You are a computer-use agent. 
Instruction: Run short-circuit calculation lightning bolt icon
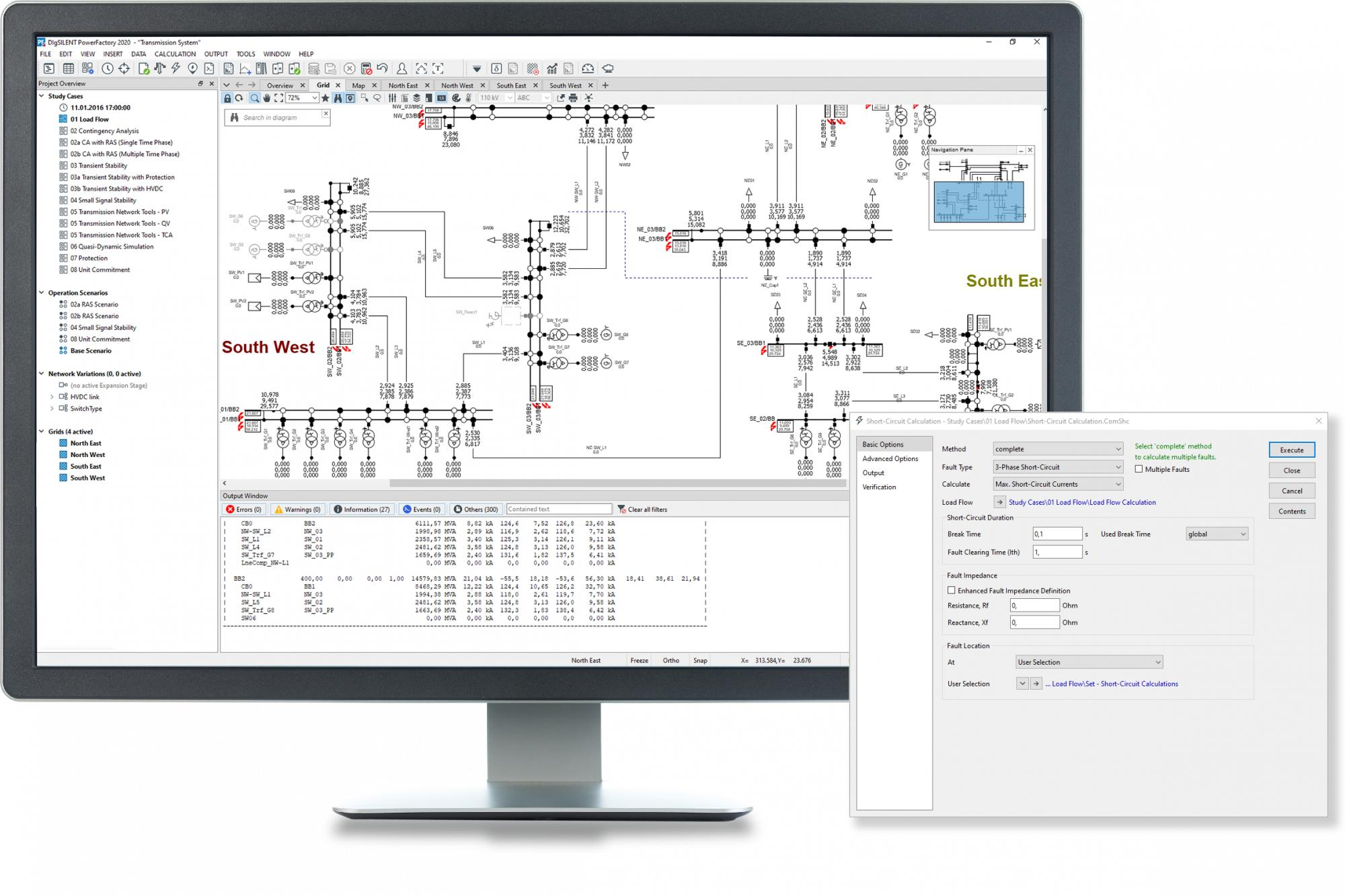coord(176,69)
